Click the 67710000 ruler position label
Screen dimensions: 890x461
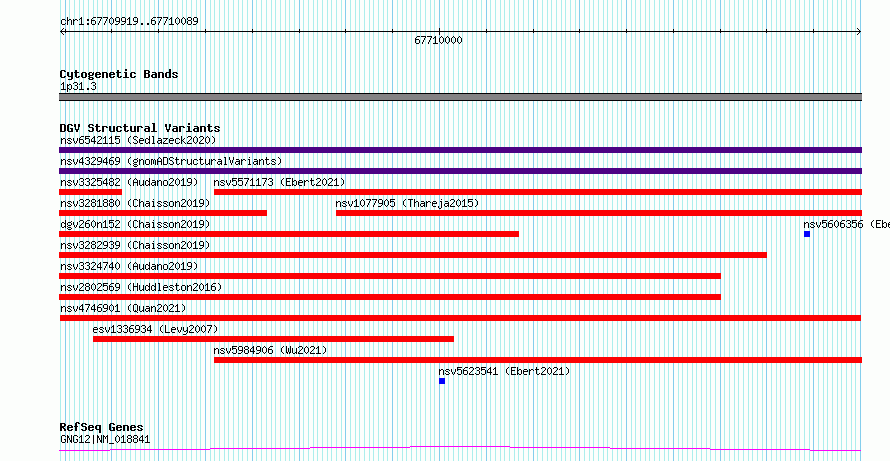438,40
